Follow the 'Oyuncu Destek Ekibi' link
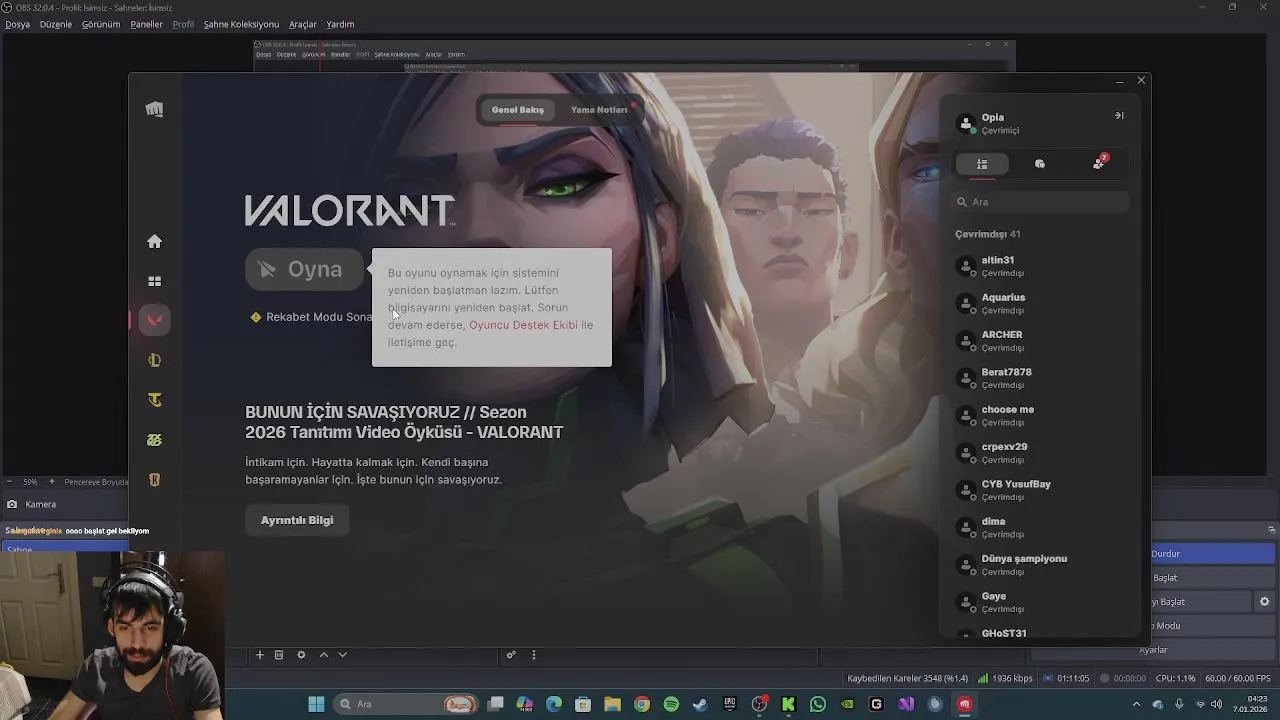 (523, 325)
